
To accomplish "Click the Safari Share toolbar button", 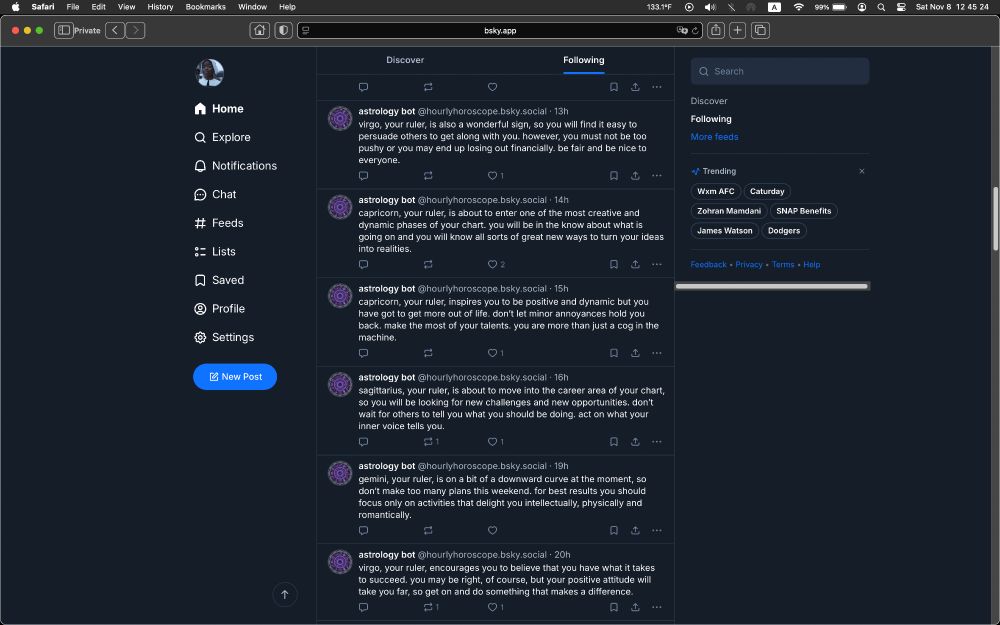I will tap(716, 30).
